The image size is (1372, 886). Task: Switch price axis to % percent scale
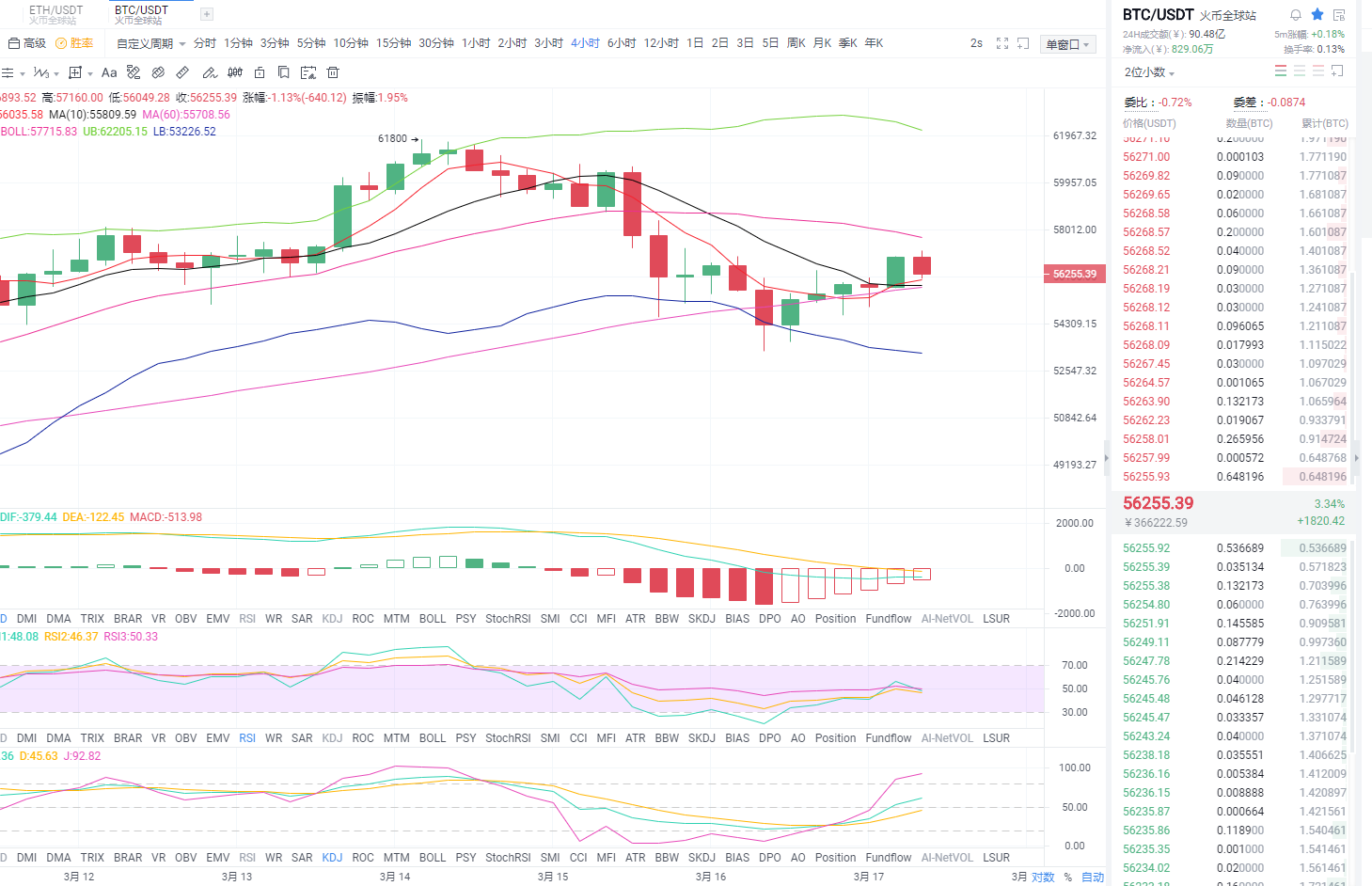[1068, 878]
